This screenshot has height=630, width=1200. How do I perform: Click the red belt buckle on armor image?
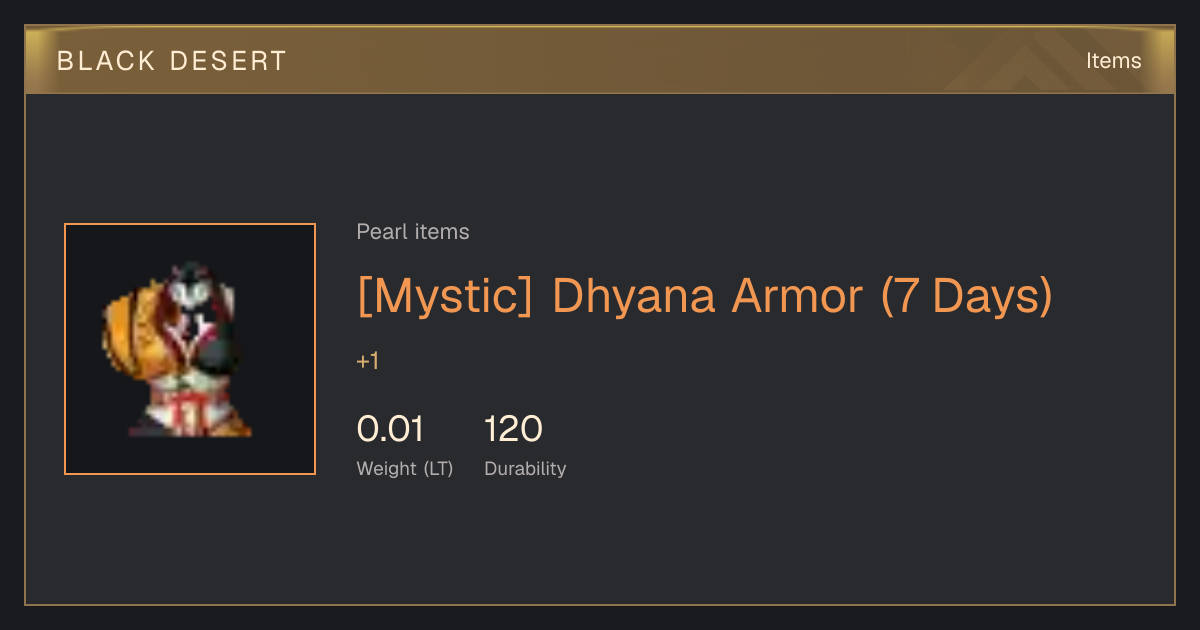coord(186,413)
